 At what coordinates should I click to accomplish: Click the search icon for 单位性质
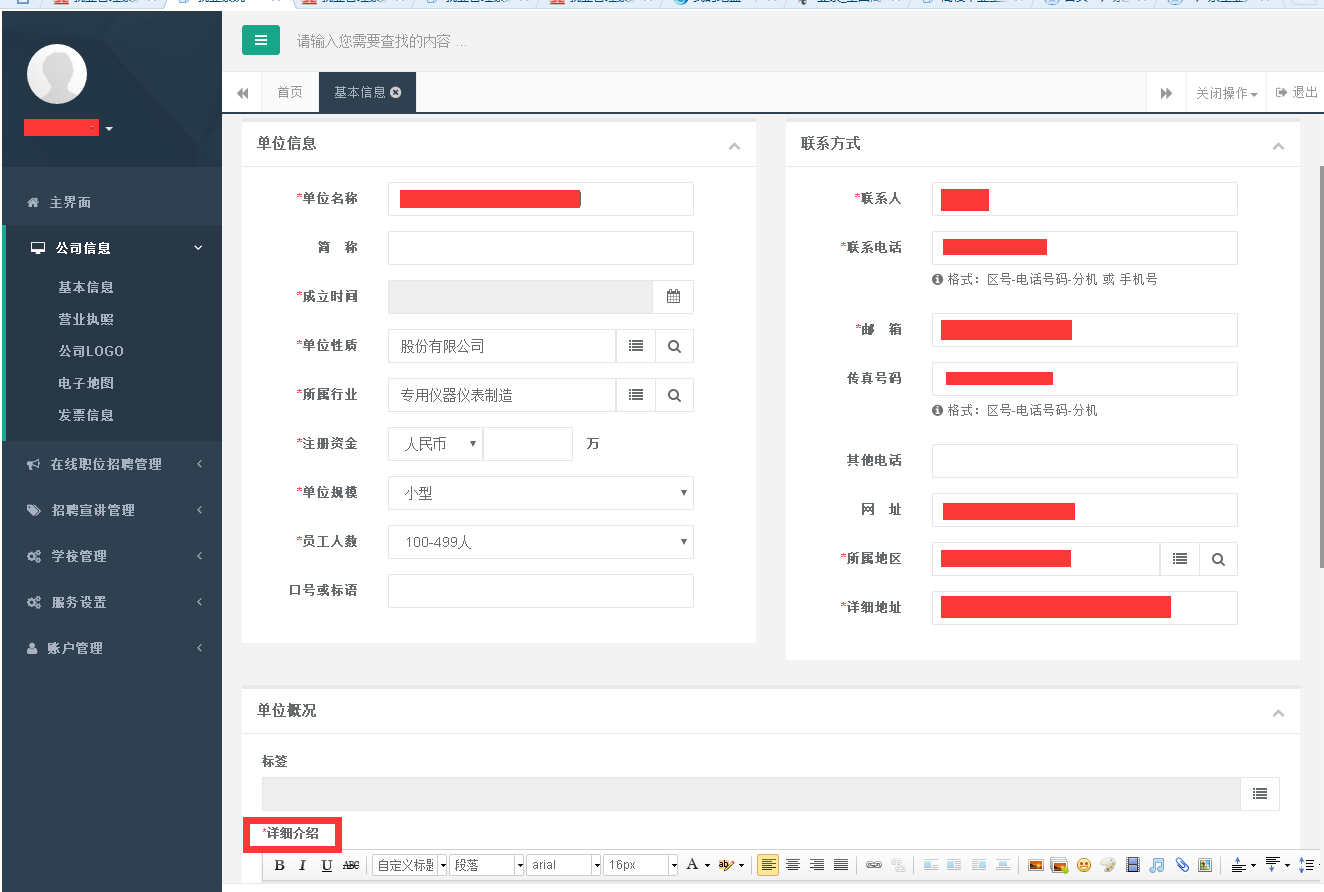674,346
